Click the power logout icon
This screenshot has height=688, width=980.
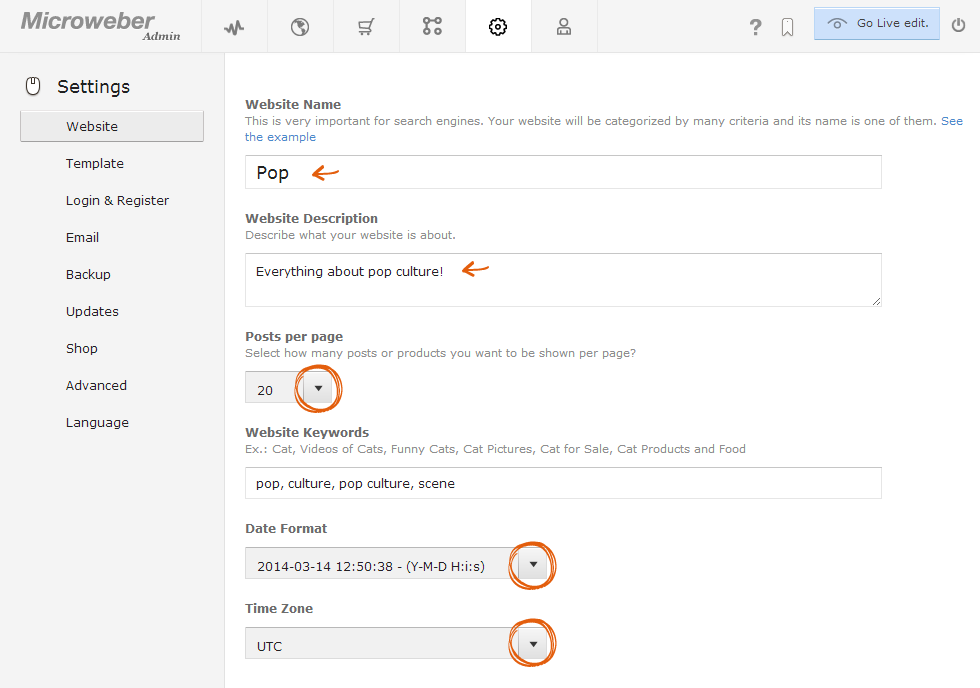coord(958,26)
